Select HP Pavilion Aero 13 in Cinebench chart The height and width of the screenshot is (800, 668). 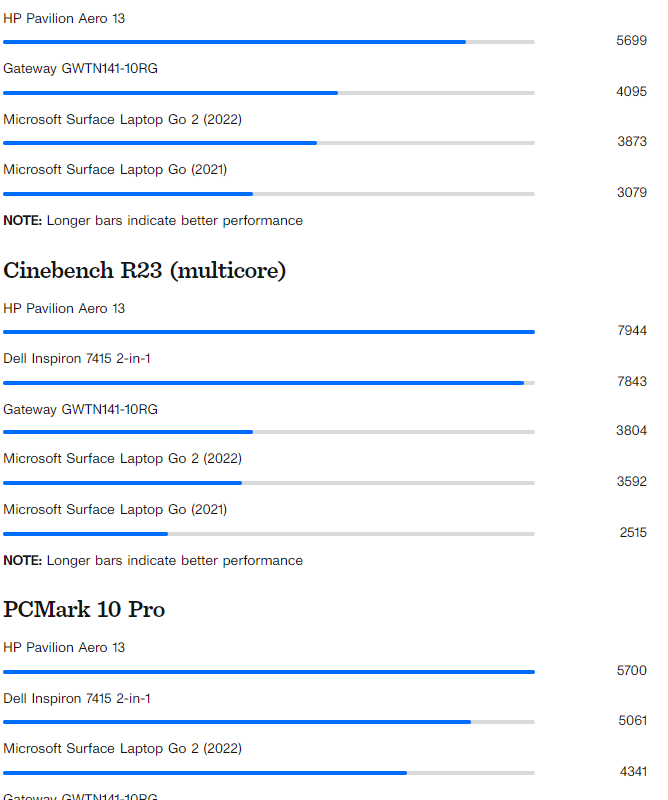[x=64, y=308]
